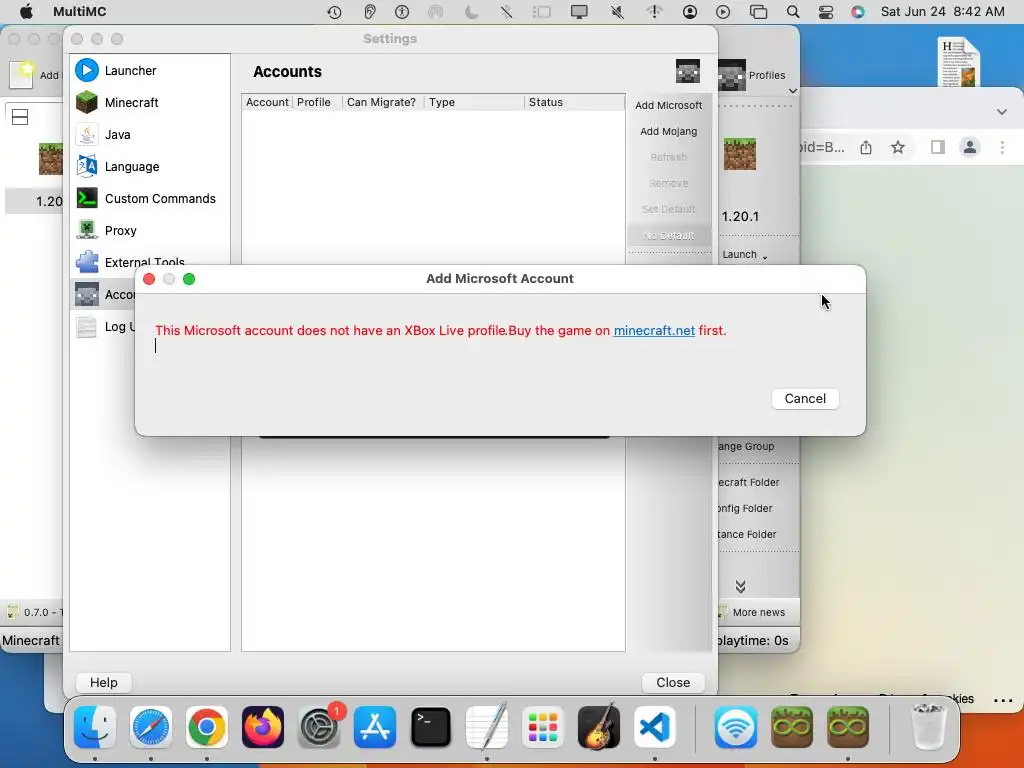Viewport: 1024px width, 768px height.
Task: Open Safari from the dock
Action: tap(151, 727)
